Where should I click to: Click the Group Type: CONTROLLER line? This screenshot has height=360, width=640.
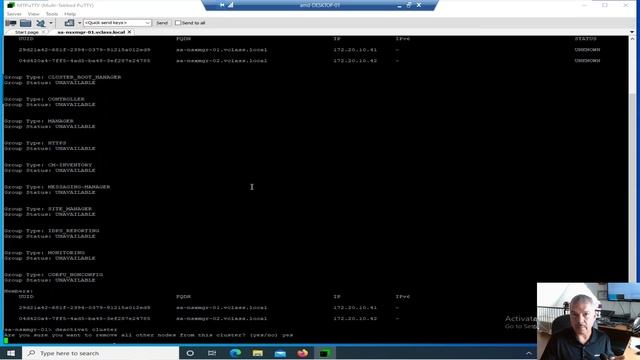pyautogui.click(x=44, y=99)
